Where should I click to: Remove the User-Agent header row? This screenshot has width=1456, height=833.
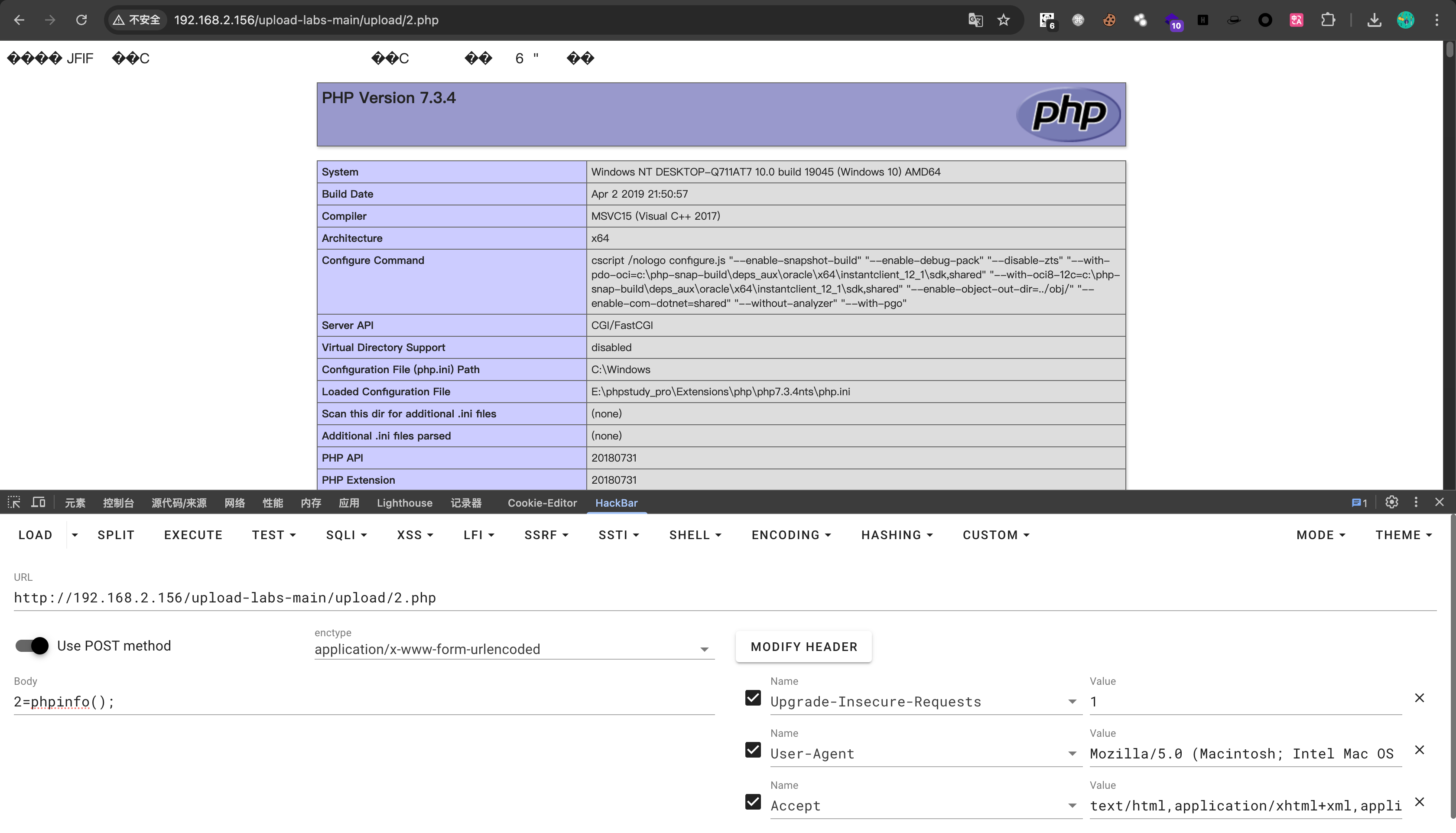pyautogui.click(x=1420, y=750)
